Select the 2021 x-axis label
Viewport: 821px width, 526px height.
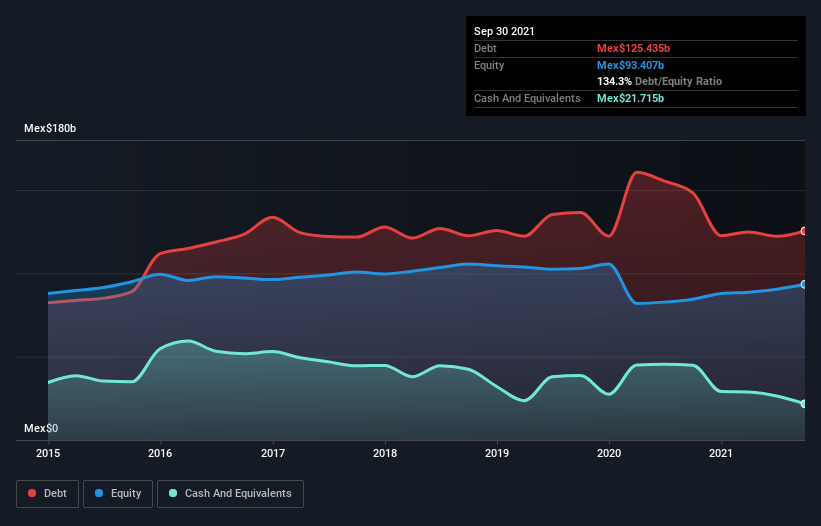pos(721,453)
